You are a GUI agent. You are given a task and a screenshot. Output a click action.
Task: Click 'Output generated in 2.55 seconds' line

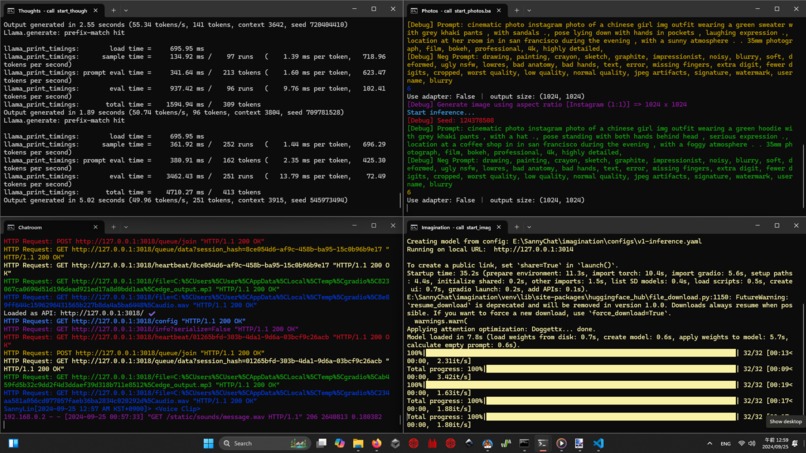175,25
